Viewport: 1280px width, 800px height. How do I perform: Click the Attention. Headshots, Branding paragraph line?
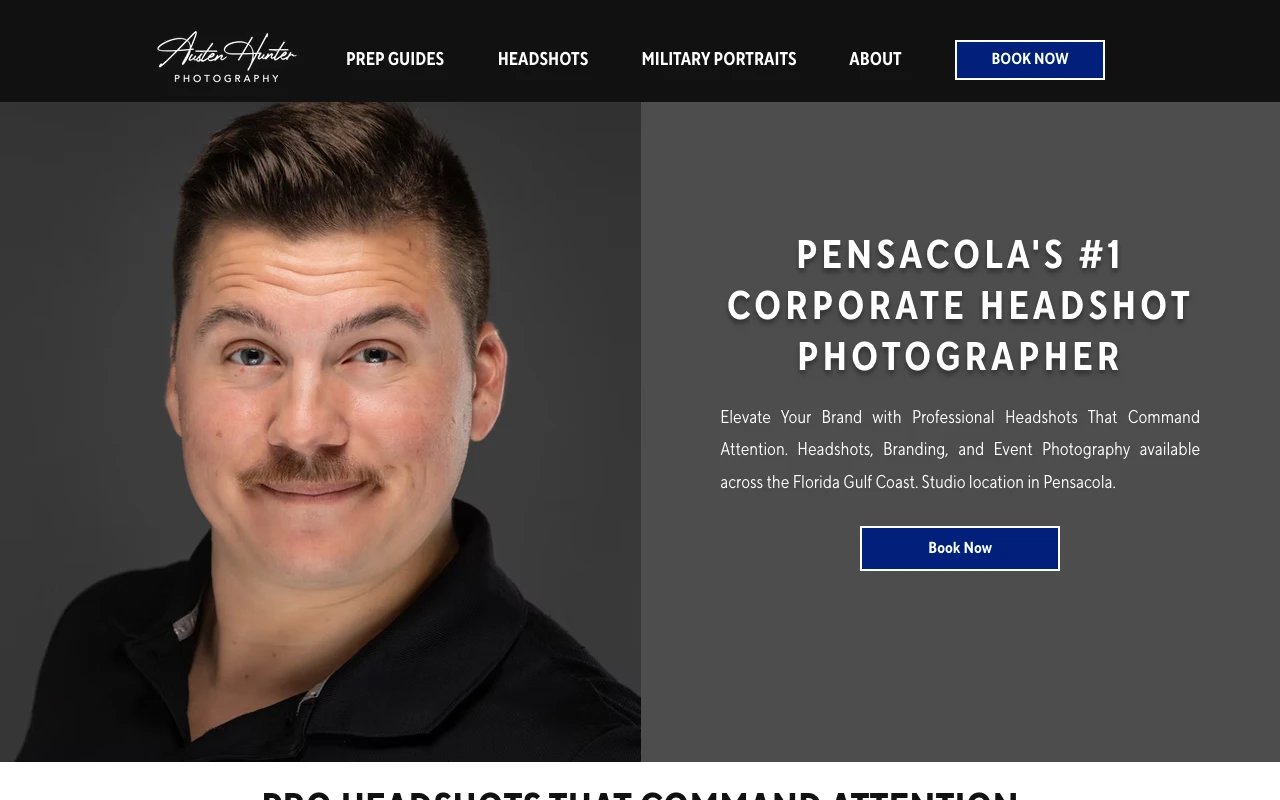pos(960,450)
